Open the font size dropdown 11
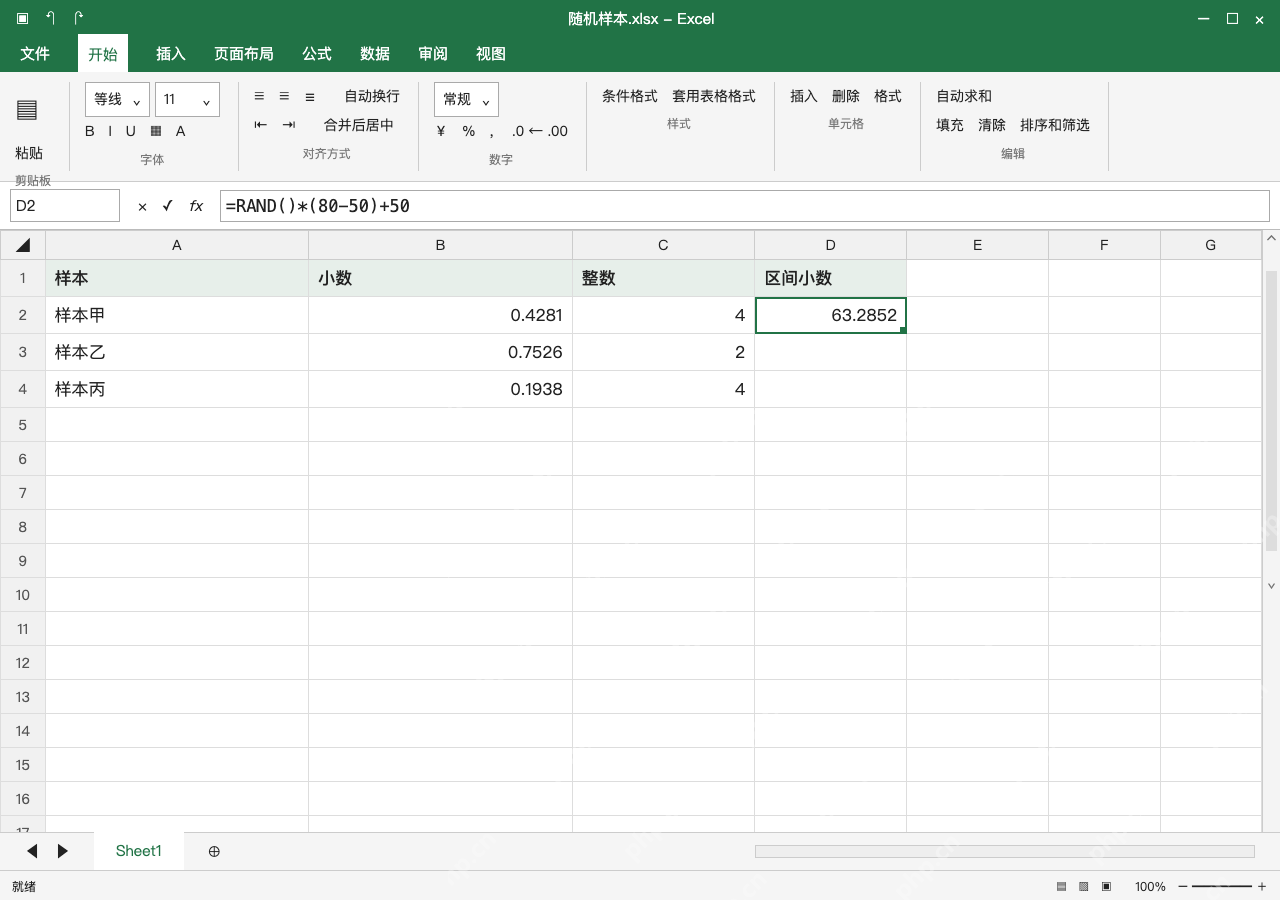Image resolution: width=1280 pixels, height=900 pixels. [187, 99]
